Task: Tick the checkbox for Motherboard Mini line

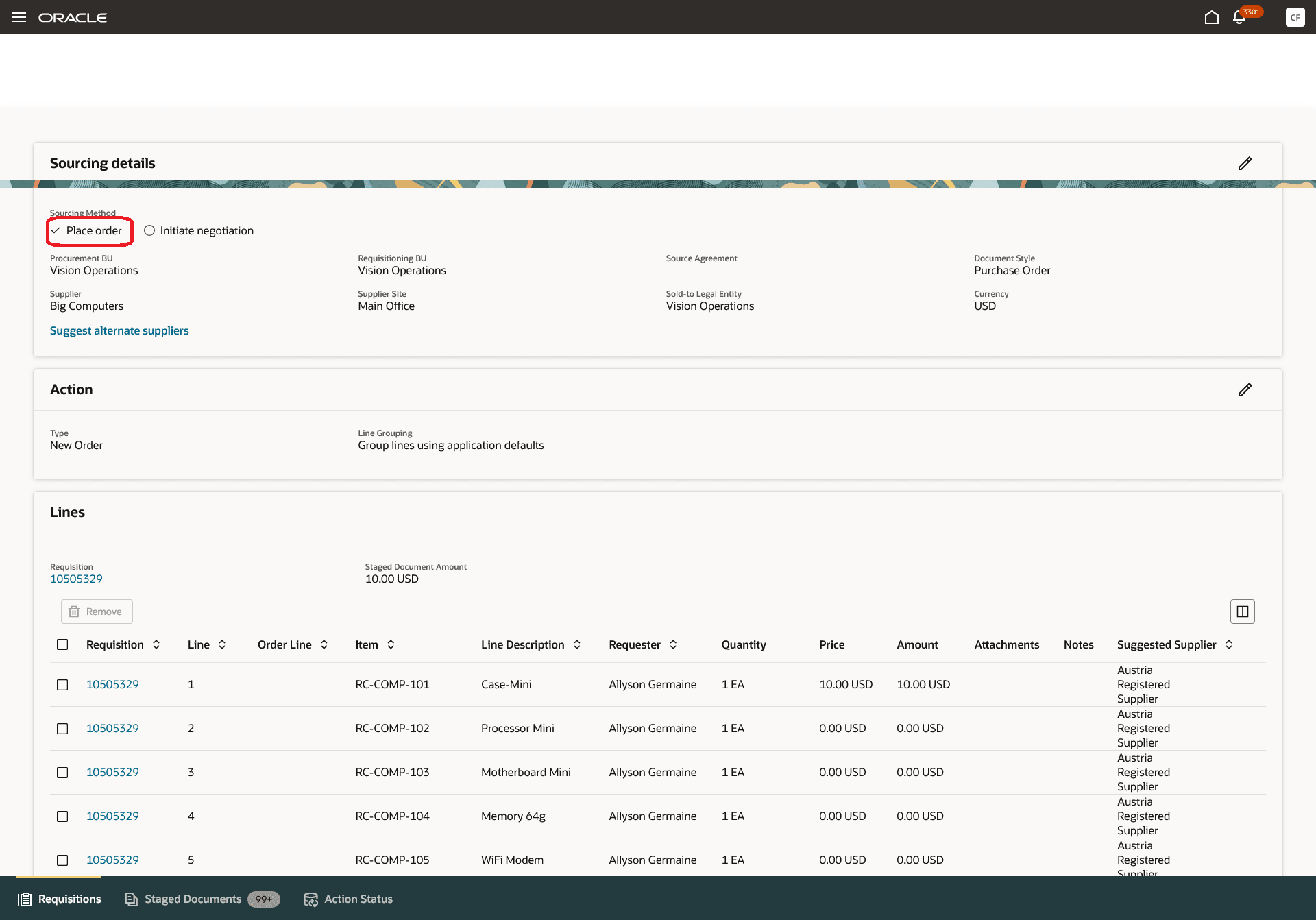Action: click(62, 773)
